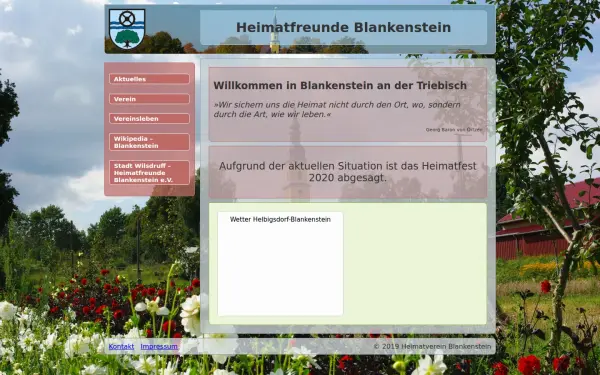Open the Aktuelles menu item

click(149, 79)
